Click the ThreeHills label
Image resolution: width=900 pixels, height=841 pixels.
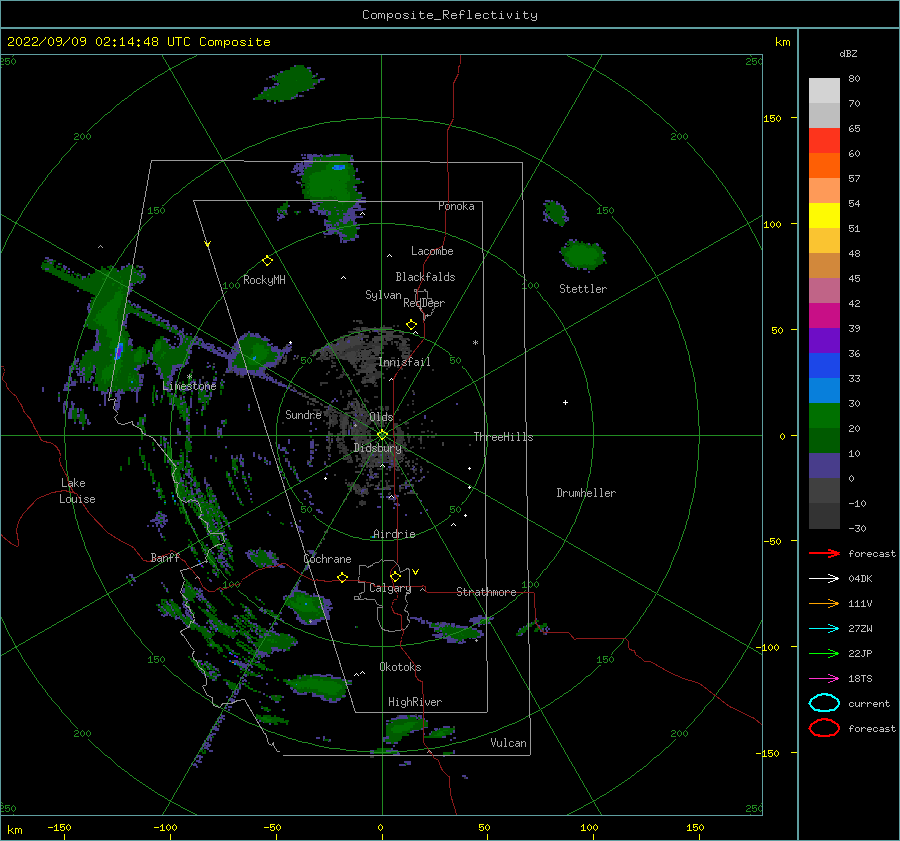[503, 437]
